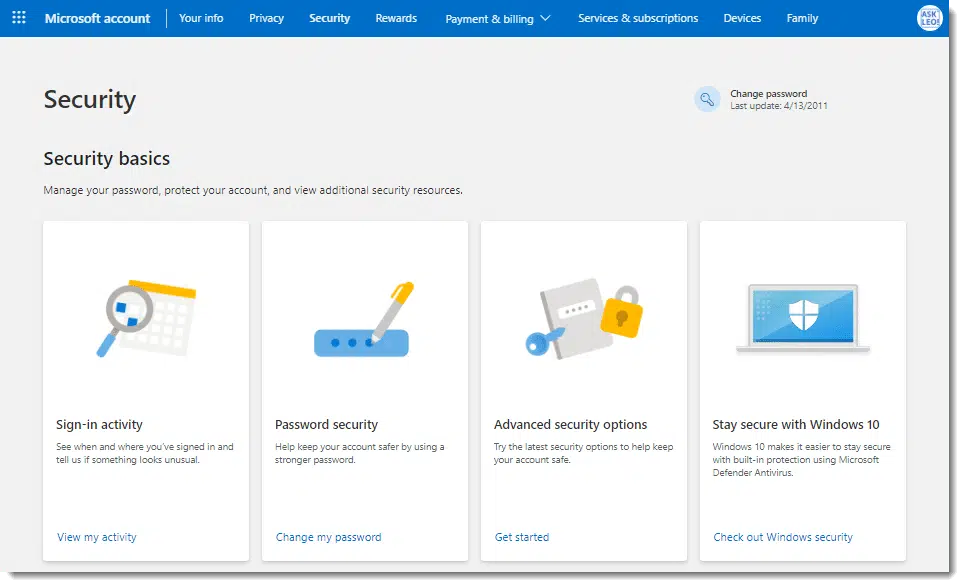The image size is (964, 587).
Task: Click Change my password link
Action: pyautogui.click(x=328, y=537)
